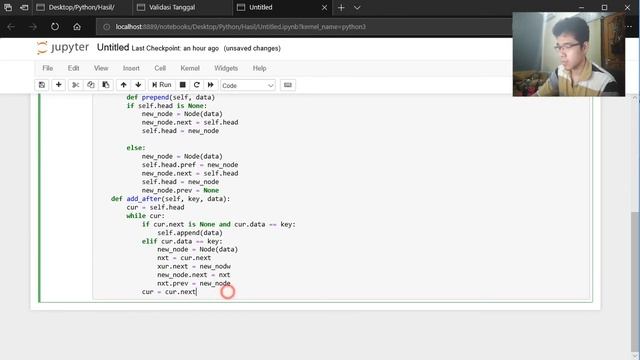Go back in the browser
The width and height of the screenshot is (640, 360).
click(x=11, y=27)
